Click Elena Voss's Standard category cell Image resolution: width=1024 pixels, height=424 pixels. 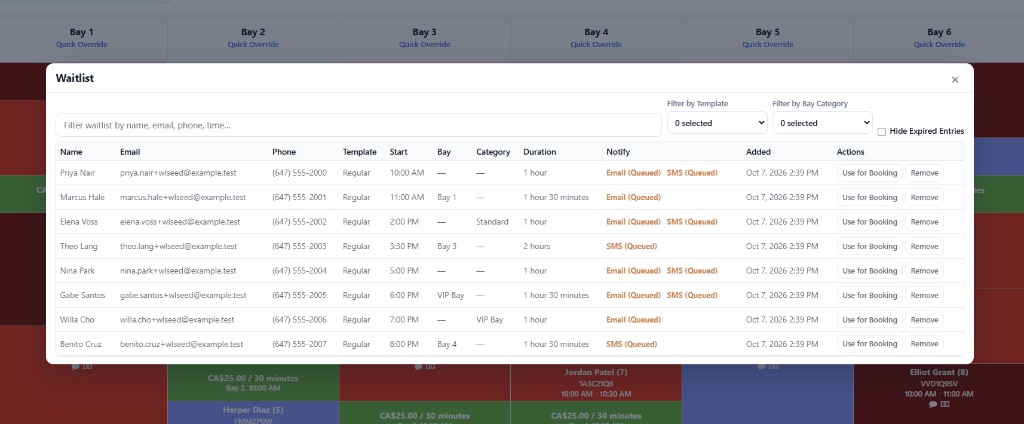point(492,222)
